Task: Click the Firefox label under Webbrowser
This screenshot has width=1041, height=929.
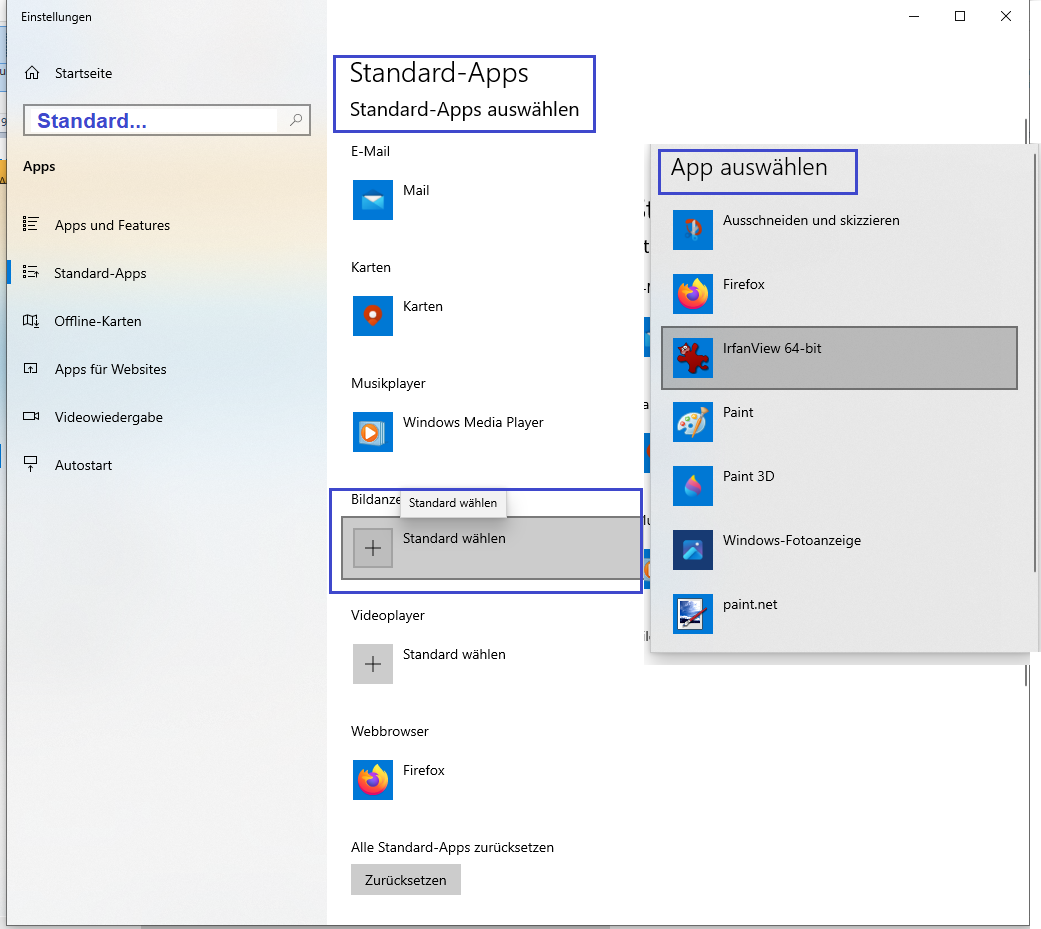Action: click(424, 770)
